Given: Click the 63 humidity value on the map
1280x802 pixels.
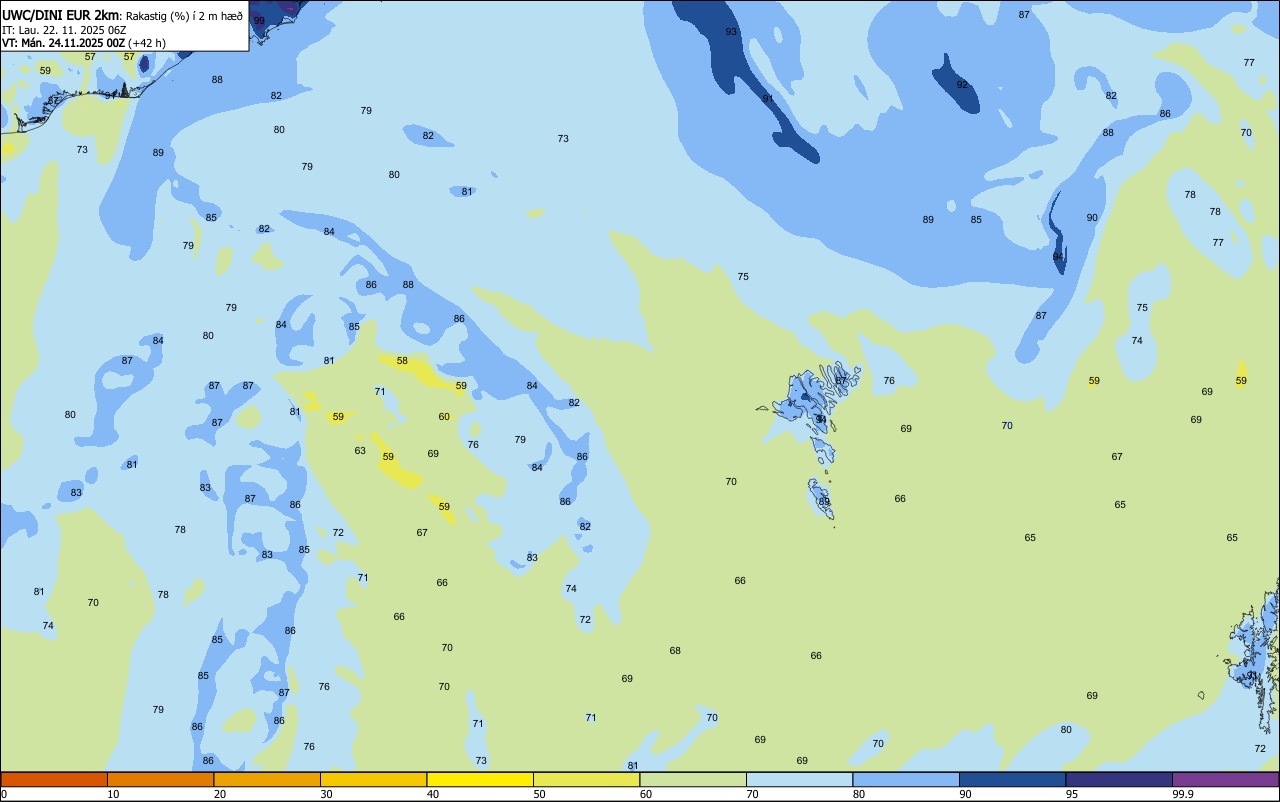Looking at the screenshot, I should click(360, 451).
